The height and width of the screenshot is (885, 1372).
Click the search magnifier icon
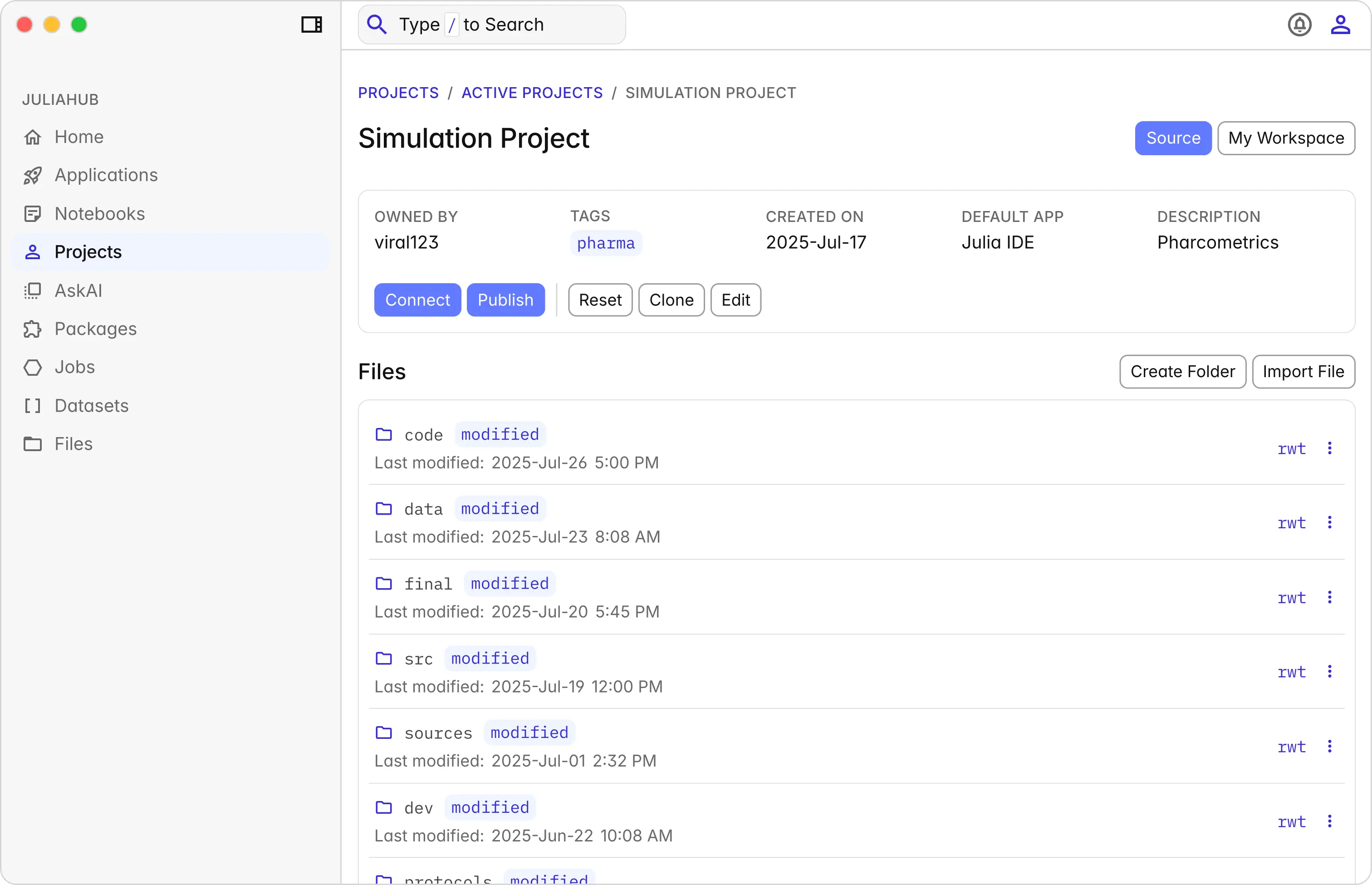(377, 25)
